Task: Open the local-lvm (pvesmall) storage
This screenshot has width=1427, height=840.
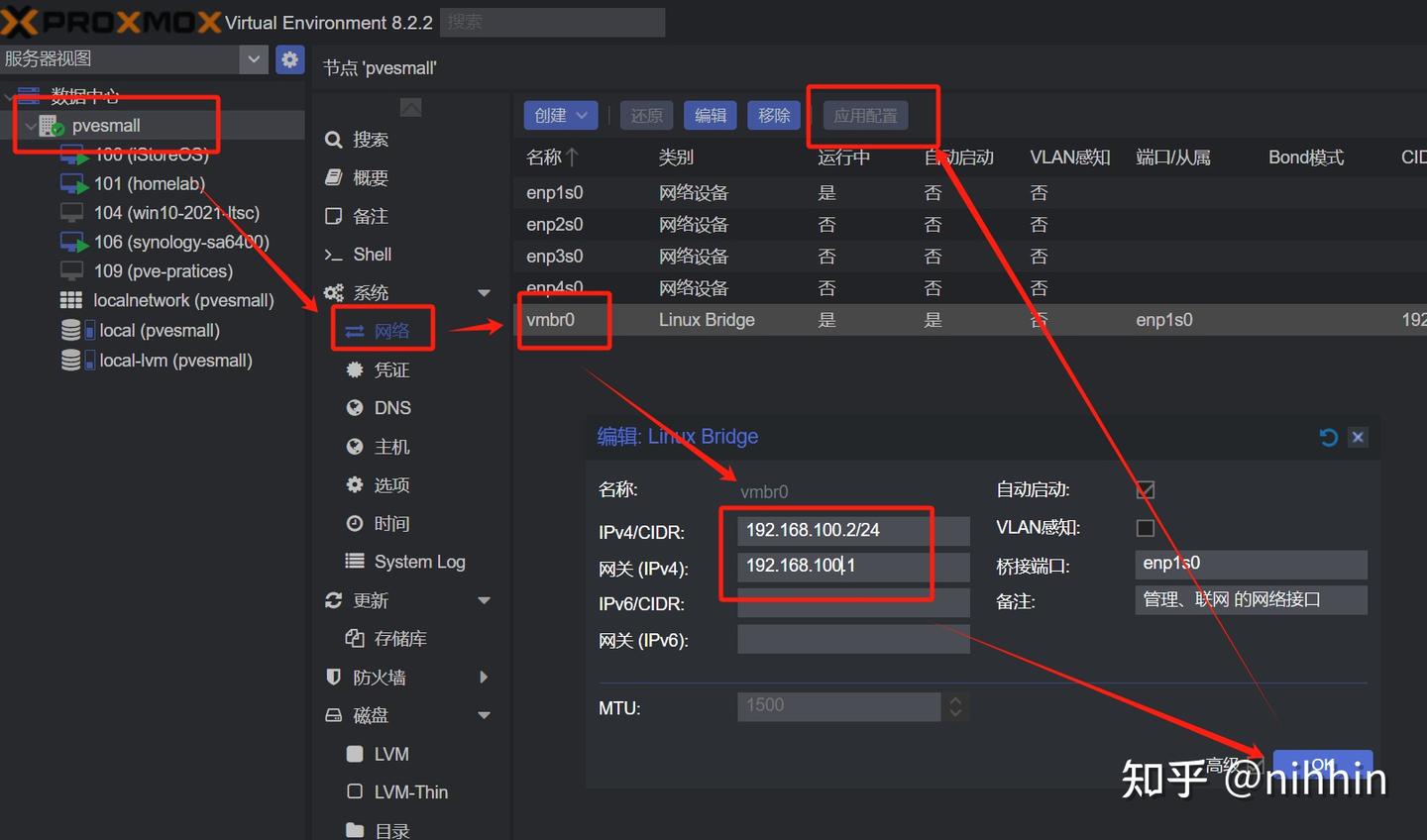Action: [175, 361]
